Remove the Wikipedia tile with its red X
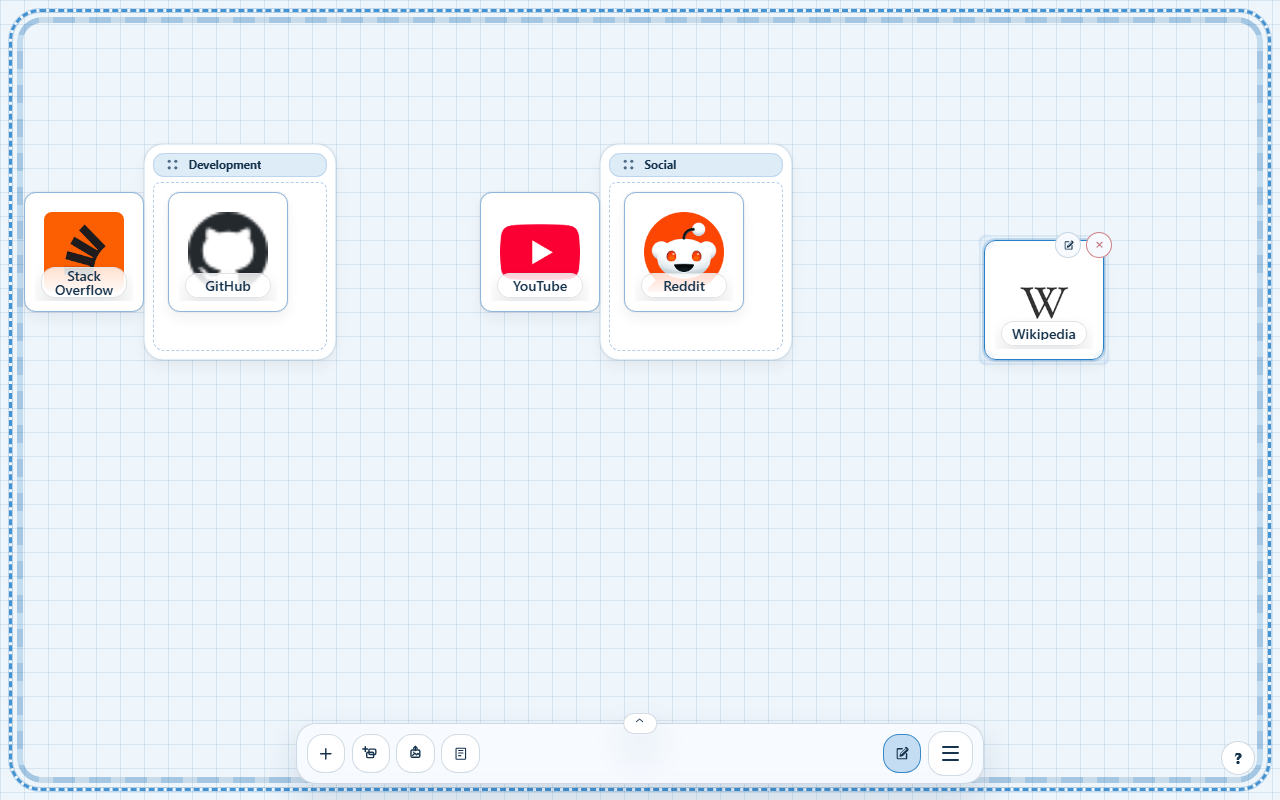1280x800 pixels. click(1099, 245)
